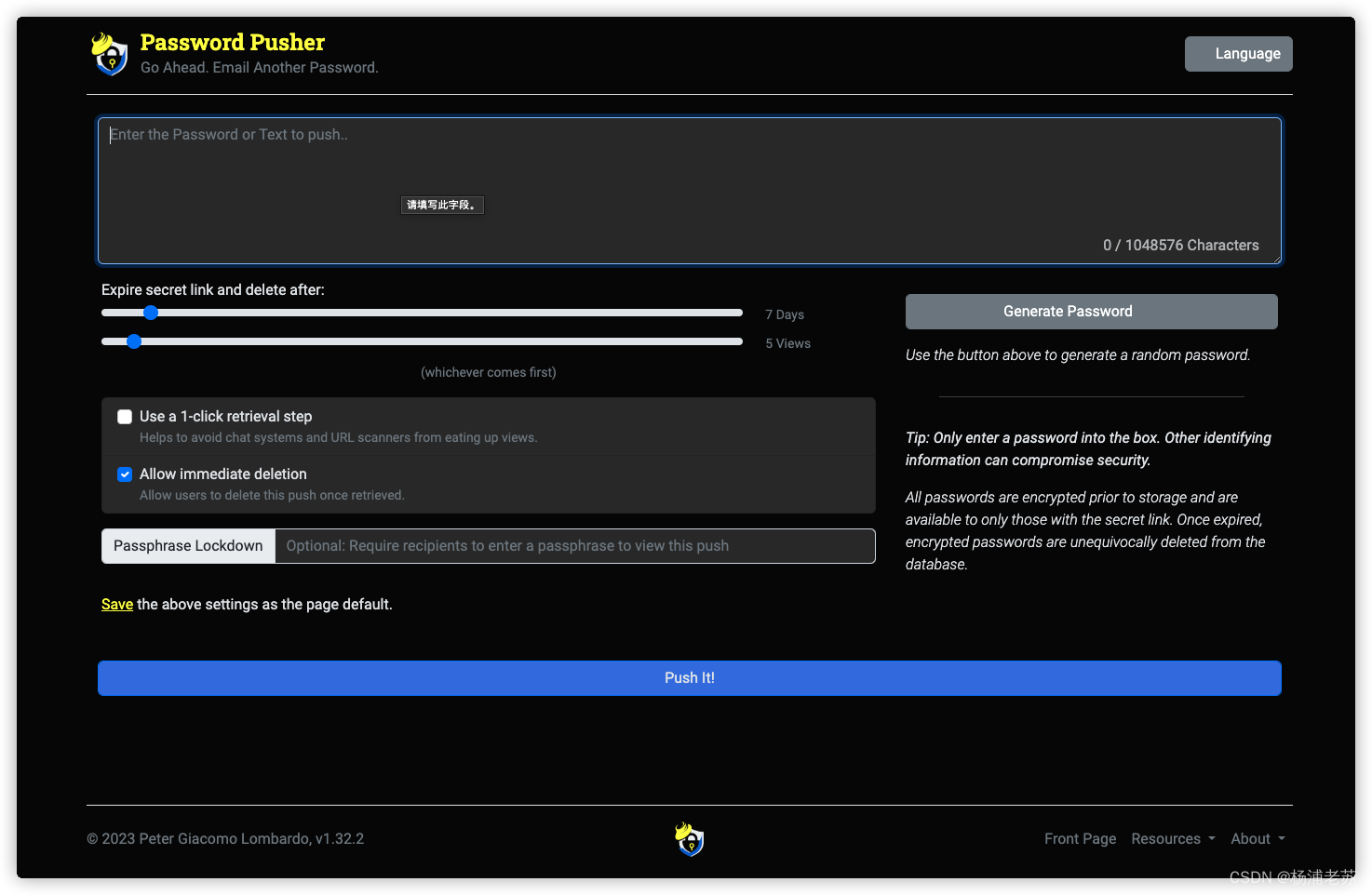Click the Password Pusher shield logo in header
This screenshot has width=1372, height=895.
tap(110, 54)
